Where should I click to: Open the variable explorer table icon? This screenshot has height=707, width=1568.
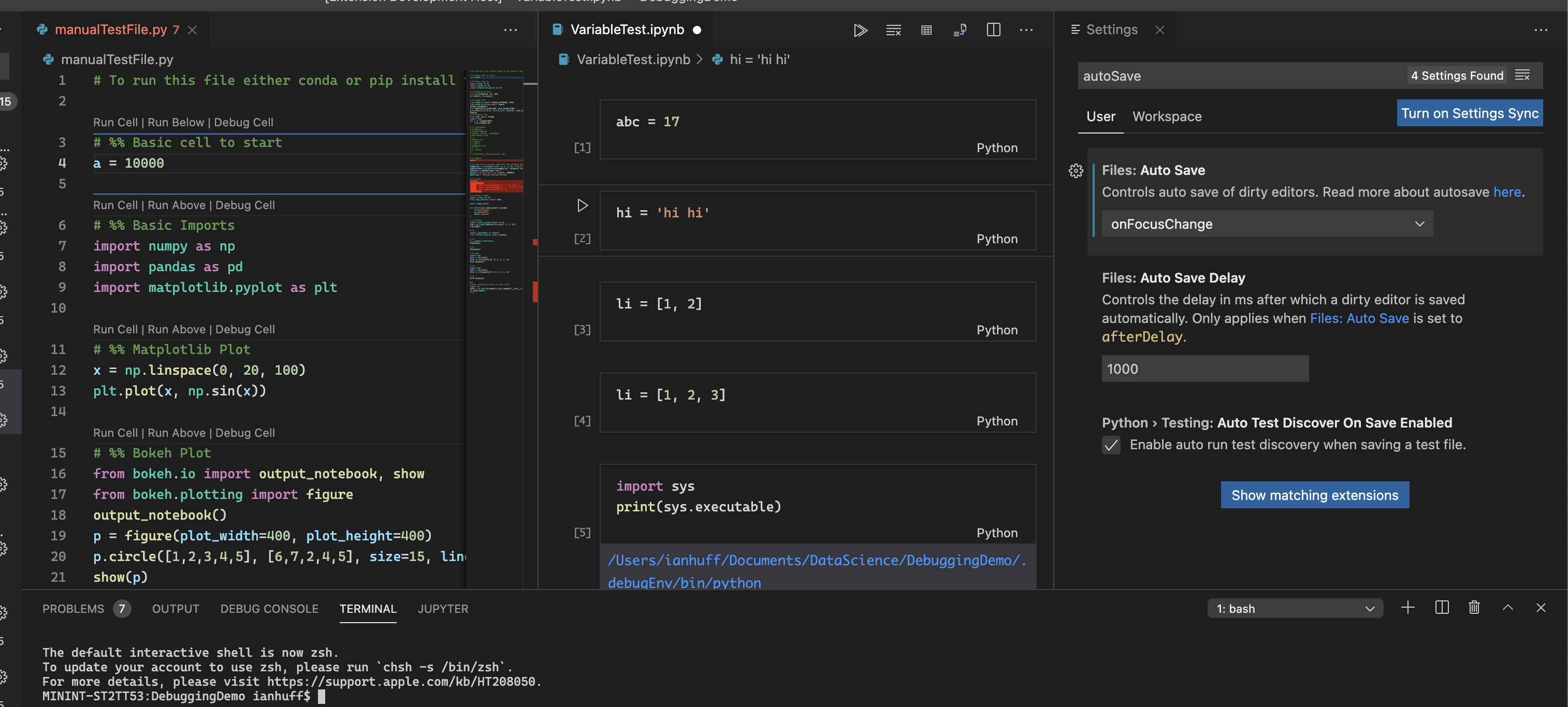(x=926, y=30)
